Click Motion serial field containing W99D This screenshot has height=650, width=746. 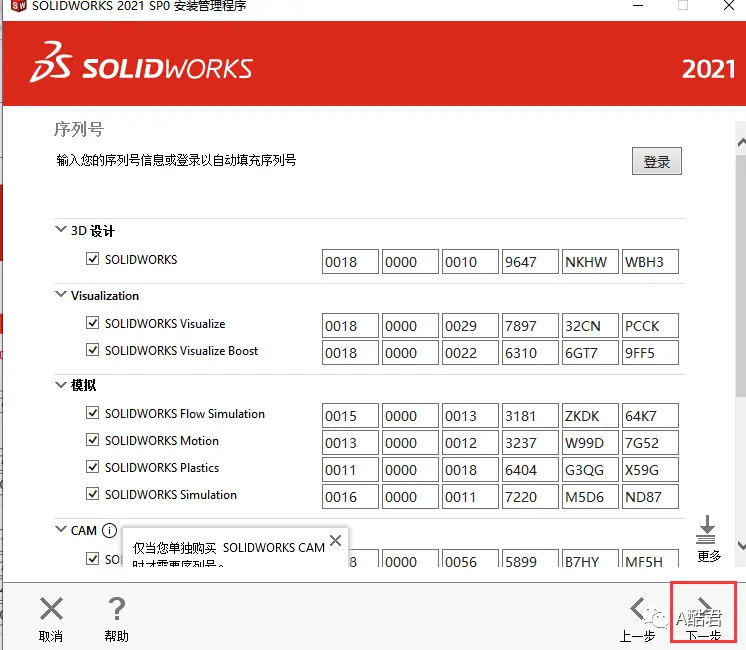(x=590, y=443)
